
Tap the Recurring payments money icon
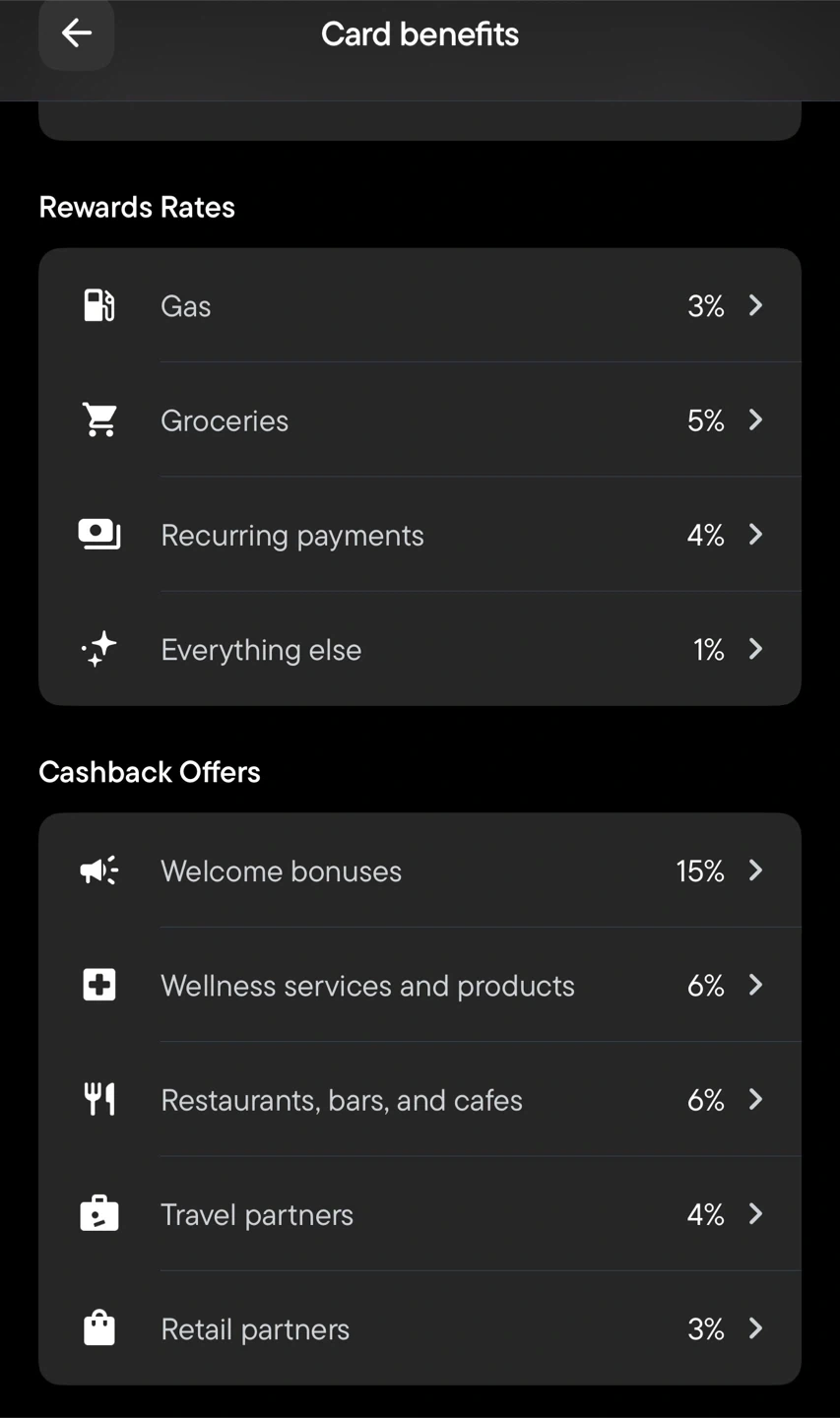(99, 535)
